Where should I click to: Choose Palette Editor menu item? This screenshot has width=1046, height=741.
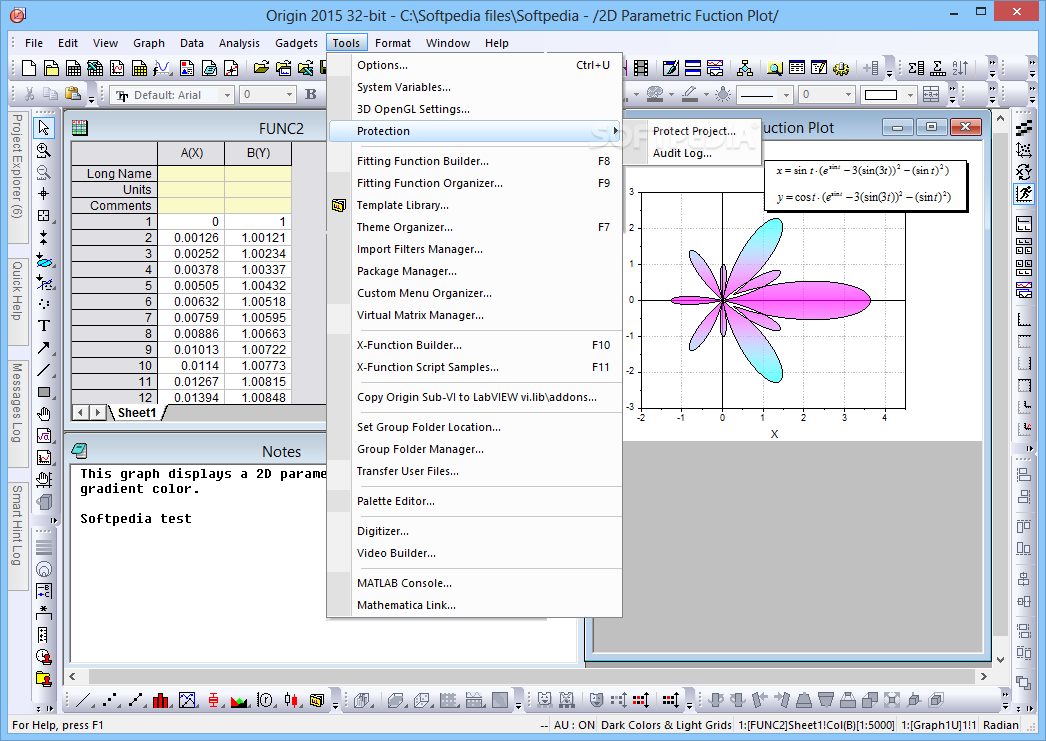474,501
